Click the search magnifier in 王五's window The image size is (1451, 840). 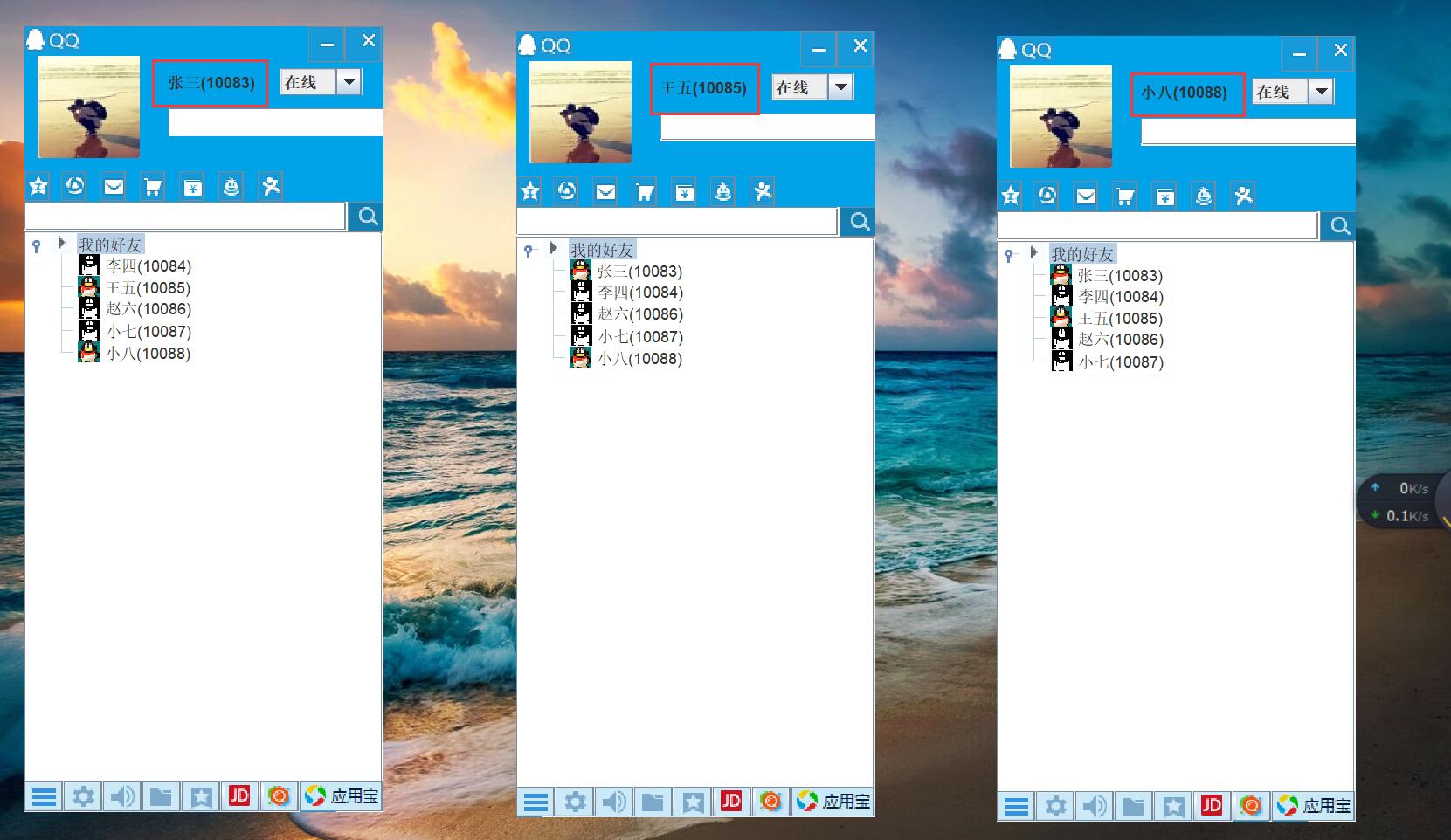(x=859, y=221)
